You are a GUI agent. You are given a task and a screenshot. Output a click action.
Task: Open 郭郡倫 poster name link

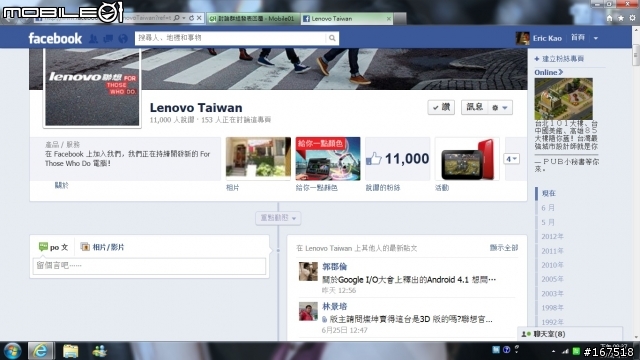pyautogui.click(x=334, y=267)
